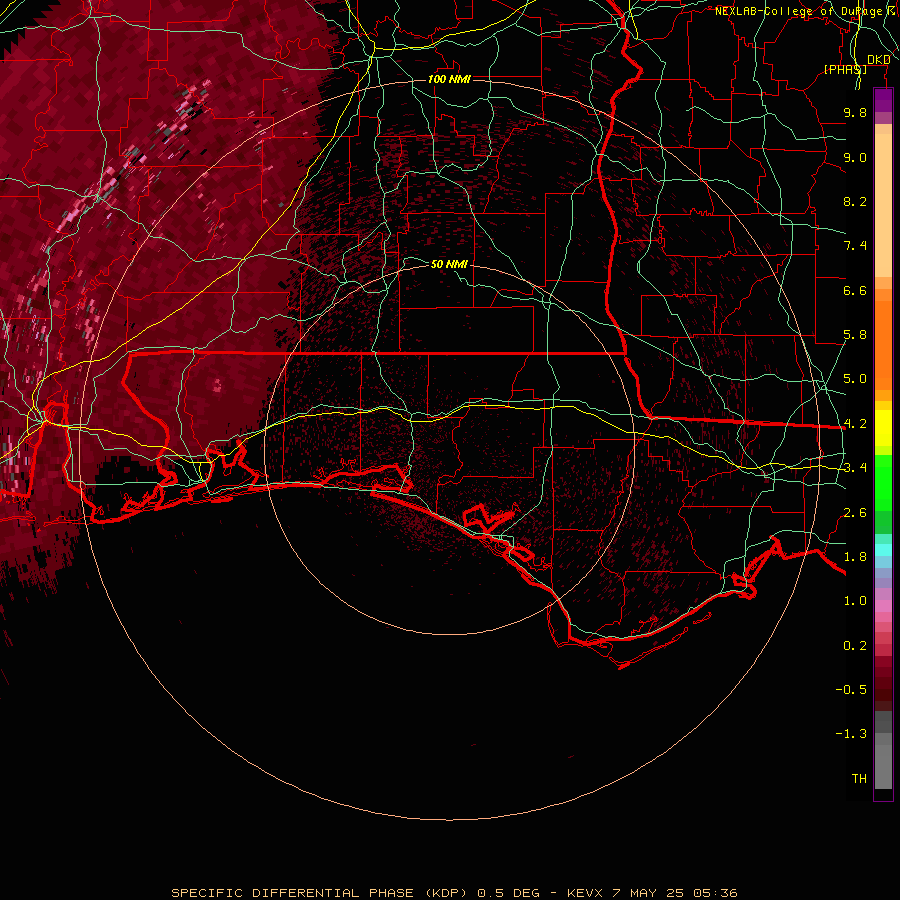Image resolution: width=900 pixels, height=900 pixels.
Task: Click the [PHAS] unit label
Action: [845, 69]
